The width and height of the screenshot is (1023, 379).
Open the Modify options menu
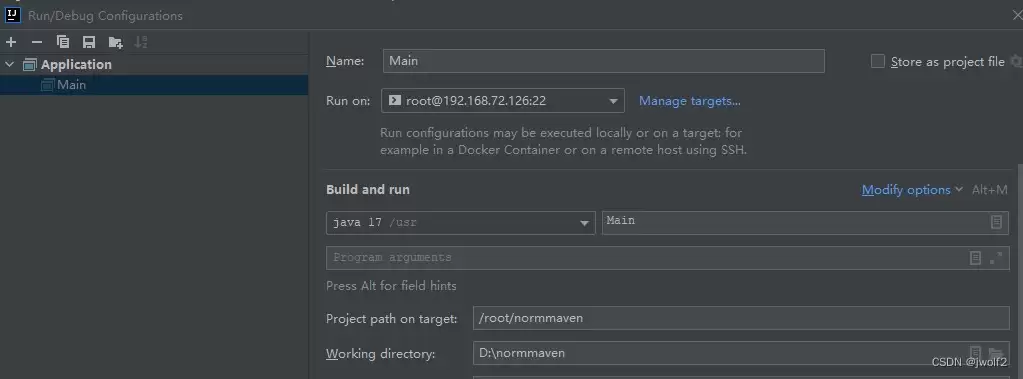[911, 190]
